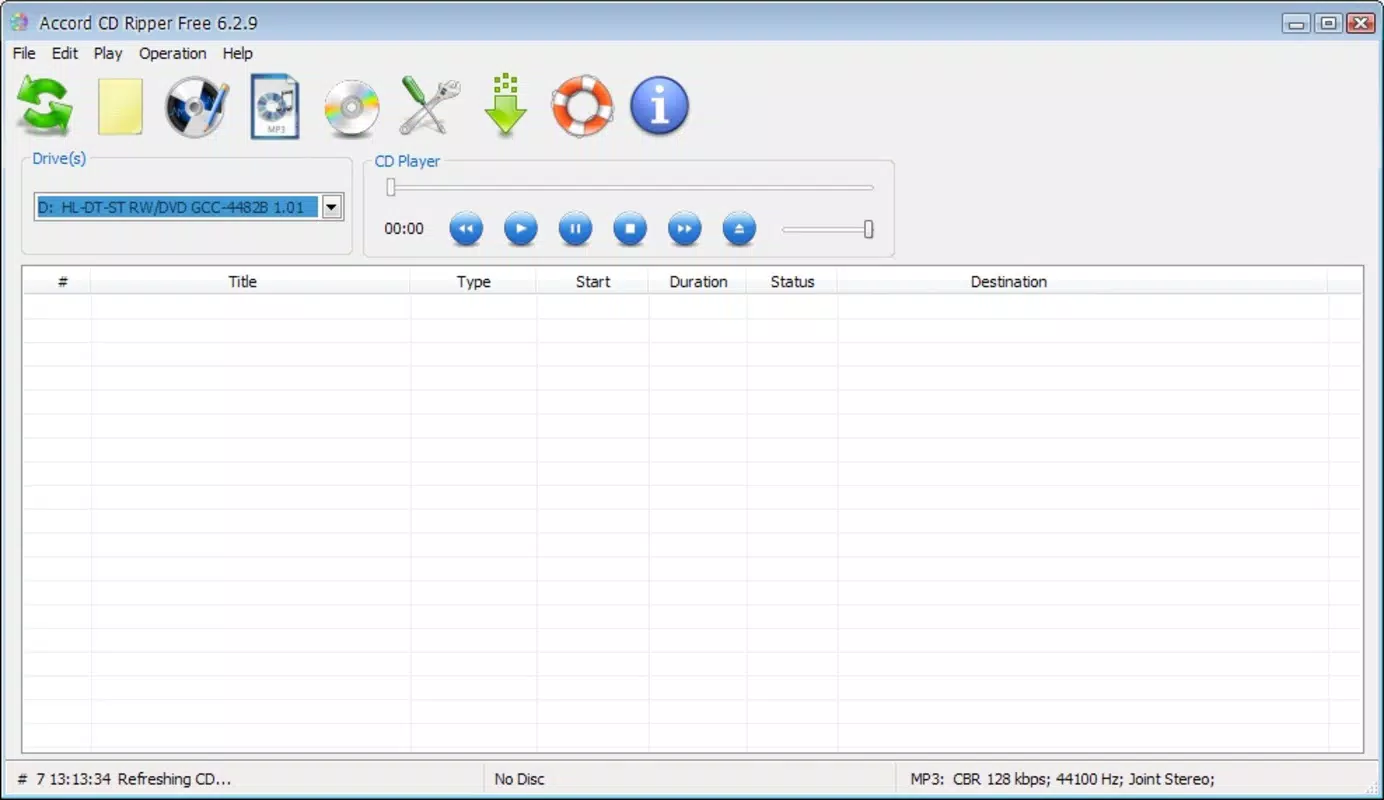Play the CD with the Play button
Image resolution: width=1384 pixels, height=800 pixels.
[x=520, y=229]
